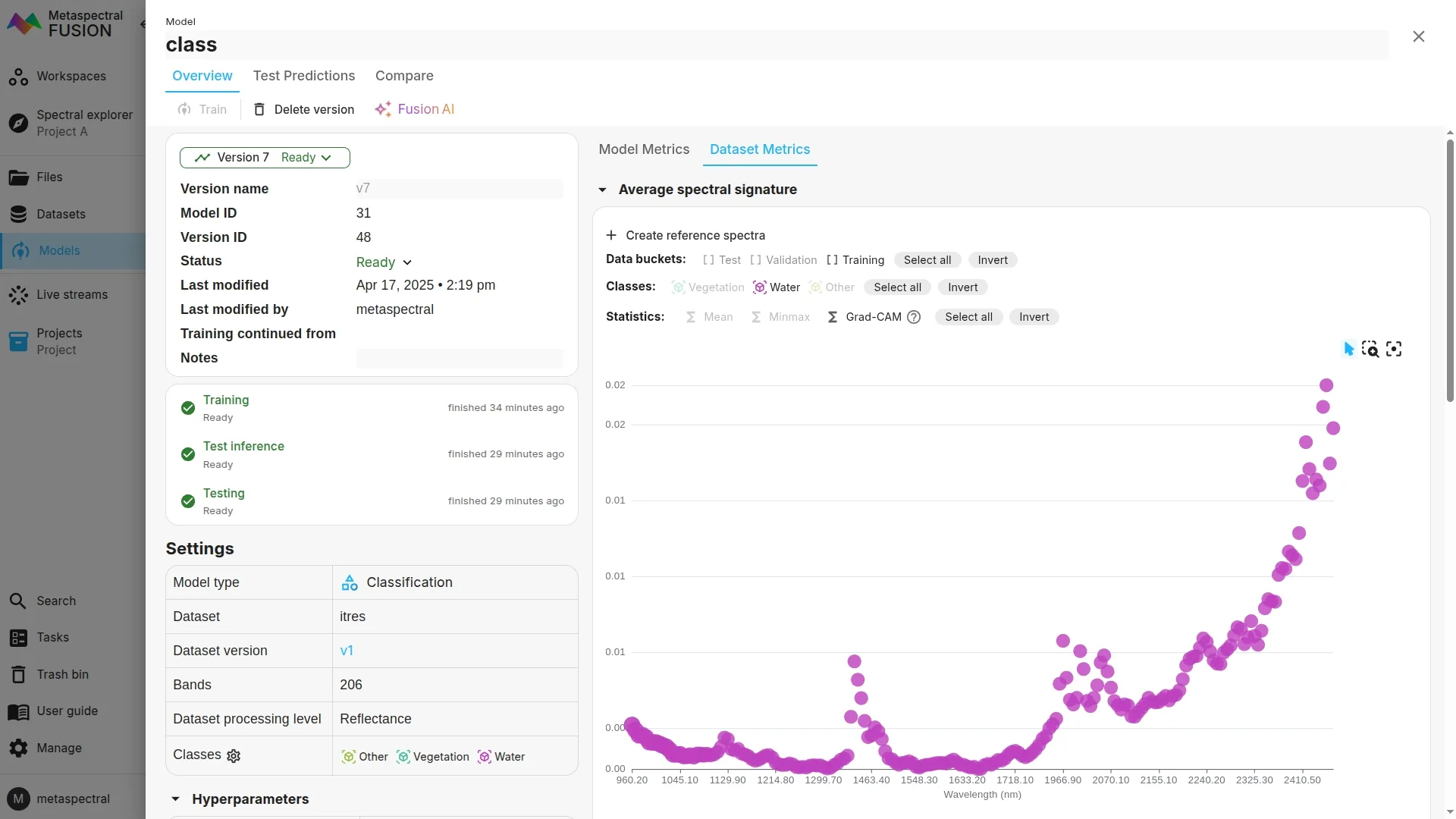This screenshot has width=1456, height=819.
Task: Click the Fusion AI sparkle icon
Action: coord(383,109)
